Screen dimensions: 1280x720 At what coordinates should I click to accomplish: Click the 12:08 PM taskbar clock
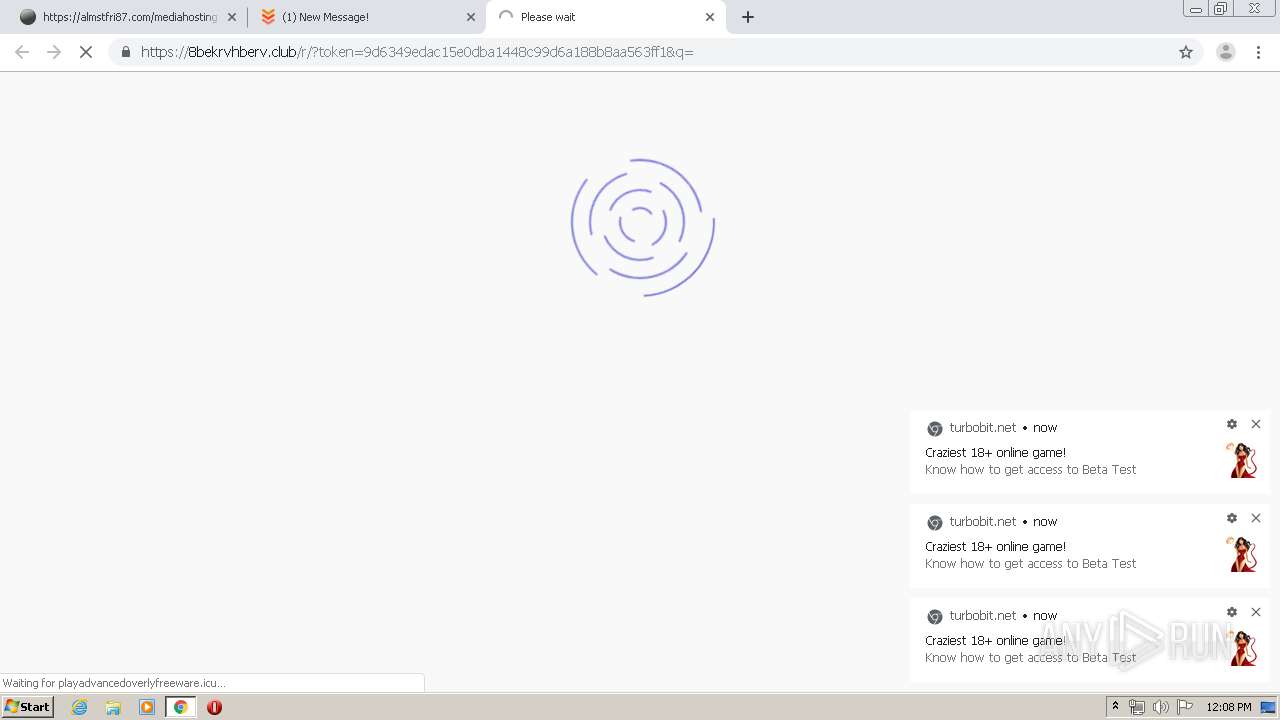(x=1229, y=707)
